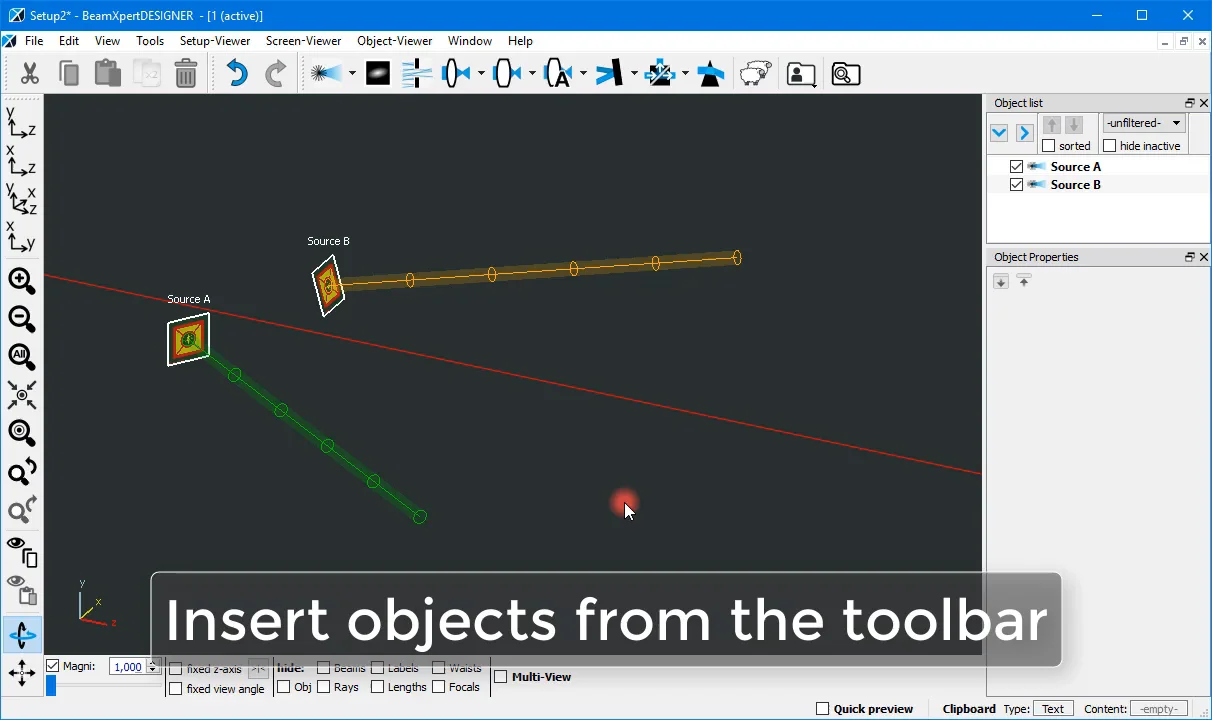Viewport: 1212px width, 720px height.
Task: Click the Object Properties download arrow button
Action: point(1001,282)
